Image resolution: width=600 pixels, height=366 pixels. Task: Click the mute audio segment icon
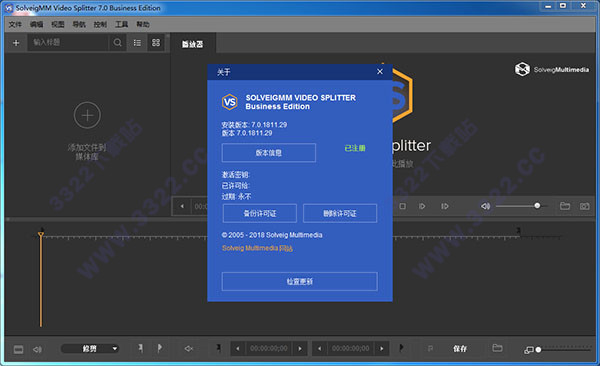coord(189,348)
